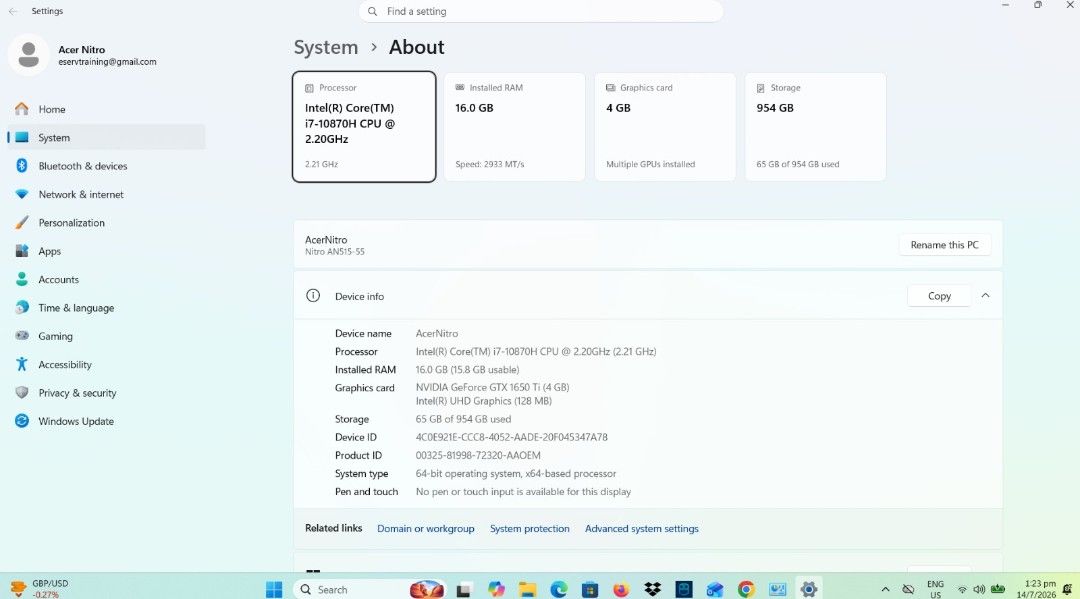Click the Device info circle icon
Image resolution: width=1080 pixels, height=599 pixels.
click(x=313, y=295)
